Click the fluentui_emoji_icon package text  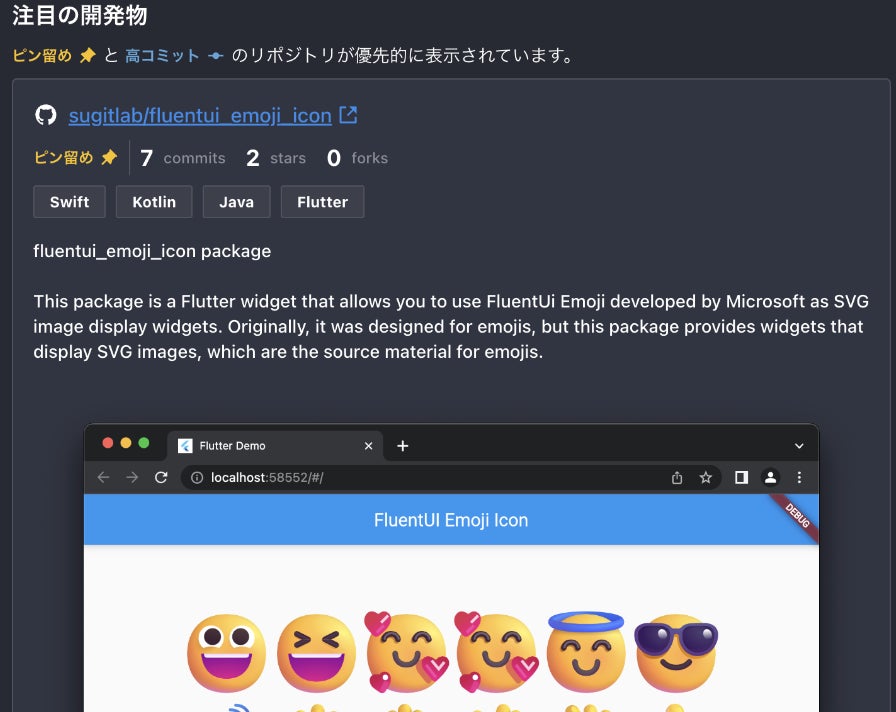152,251
